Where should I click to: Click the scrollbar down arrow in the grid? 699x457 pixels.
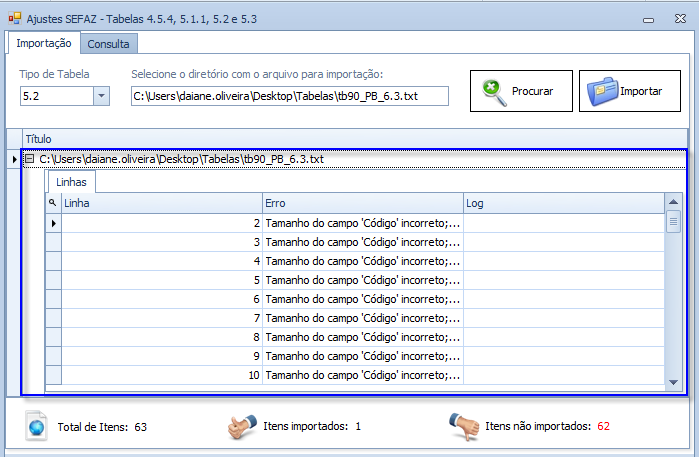pos(674,381)
